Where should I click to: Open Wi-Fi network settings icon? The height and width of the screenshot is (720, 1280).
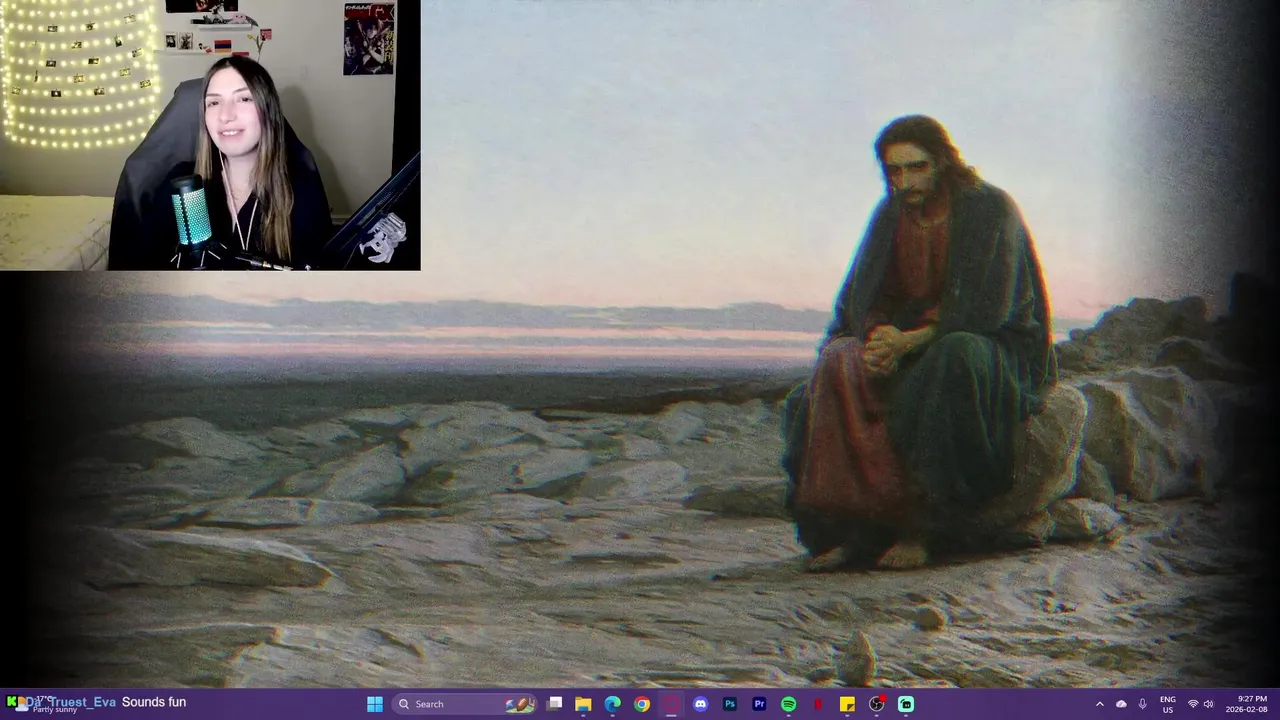(x=1193, y=704)
